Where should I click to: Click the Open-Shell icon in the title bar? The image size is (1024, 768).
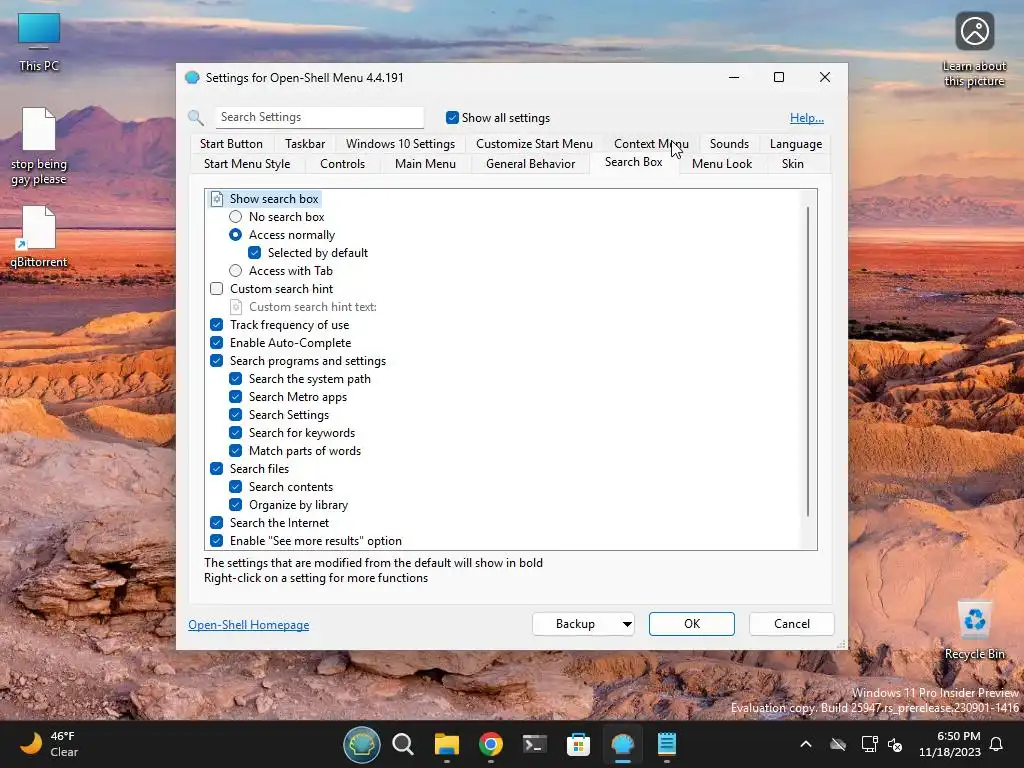192,78
